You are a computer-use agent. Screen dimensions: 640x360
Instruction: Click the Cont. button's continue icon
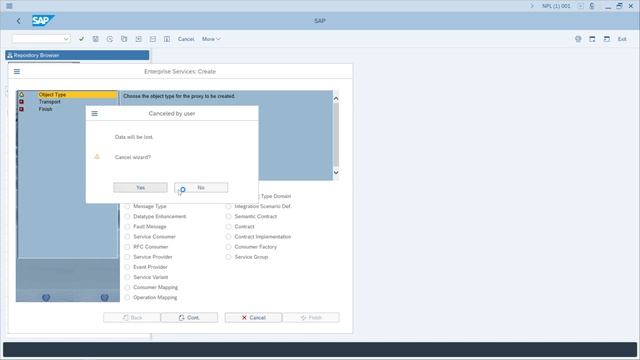tap(182, 318)
